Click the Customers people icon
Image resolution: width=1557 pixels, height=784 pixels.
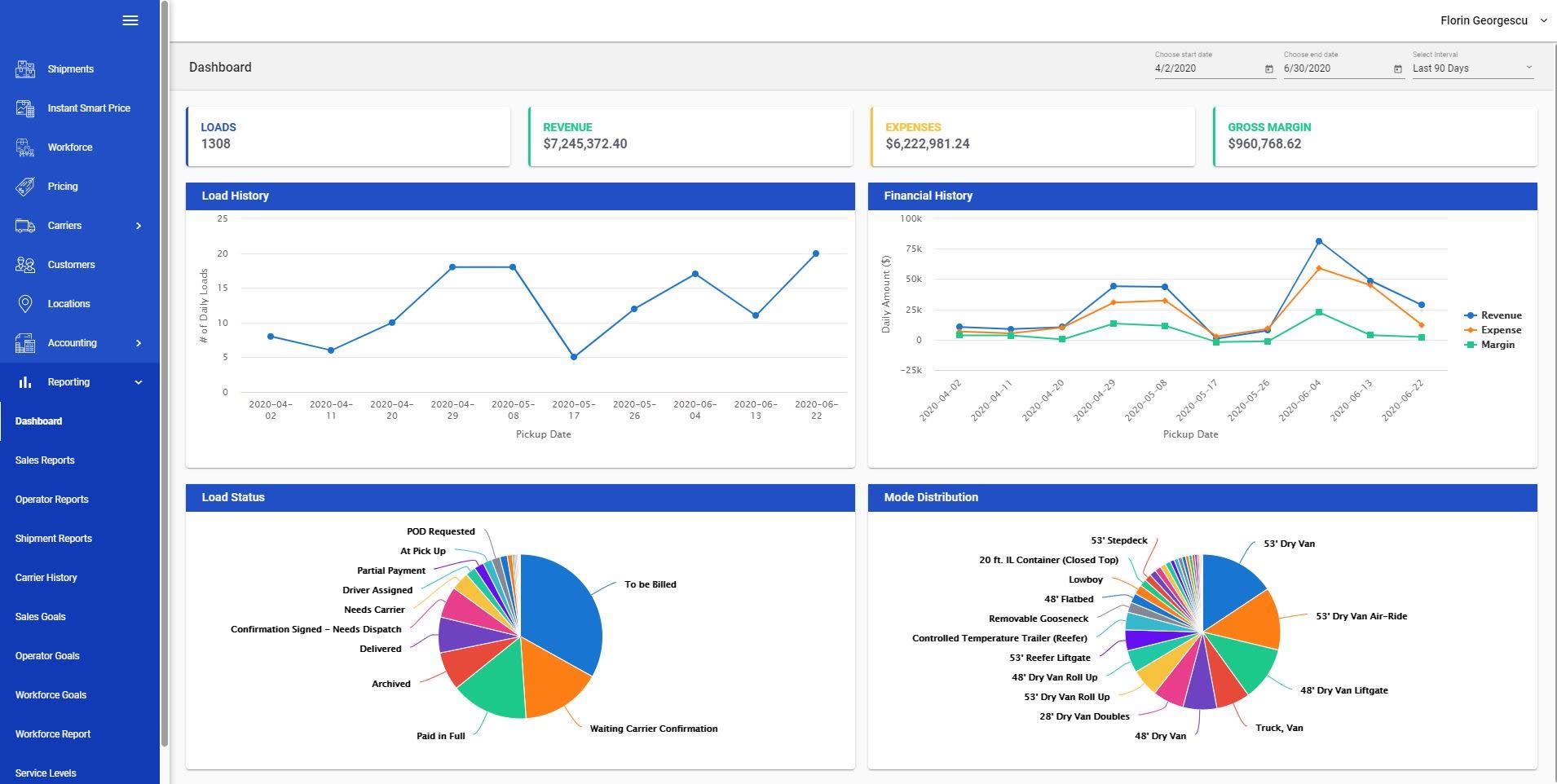tap(25, 265)
